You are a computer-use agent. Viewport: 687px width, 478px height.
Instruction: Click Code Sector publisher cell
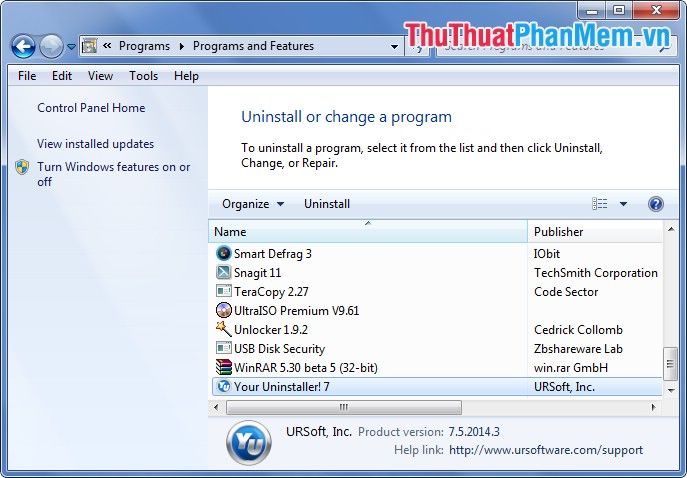coord(566,291)
